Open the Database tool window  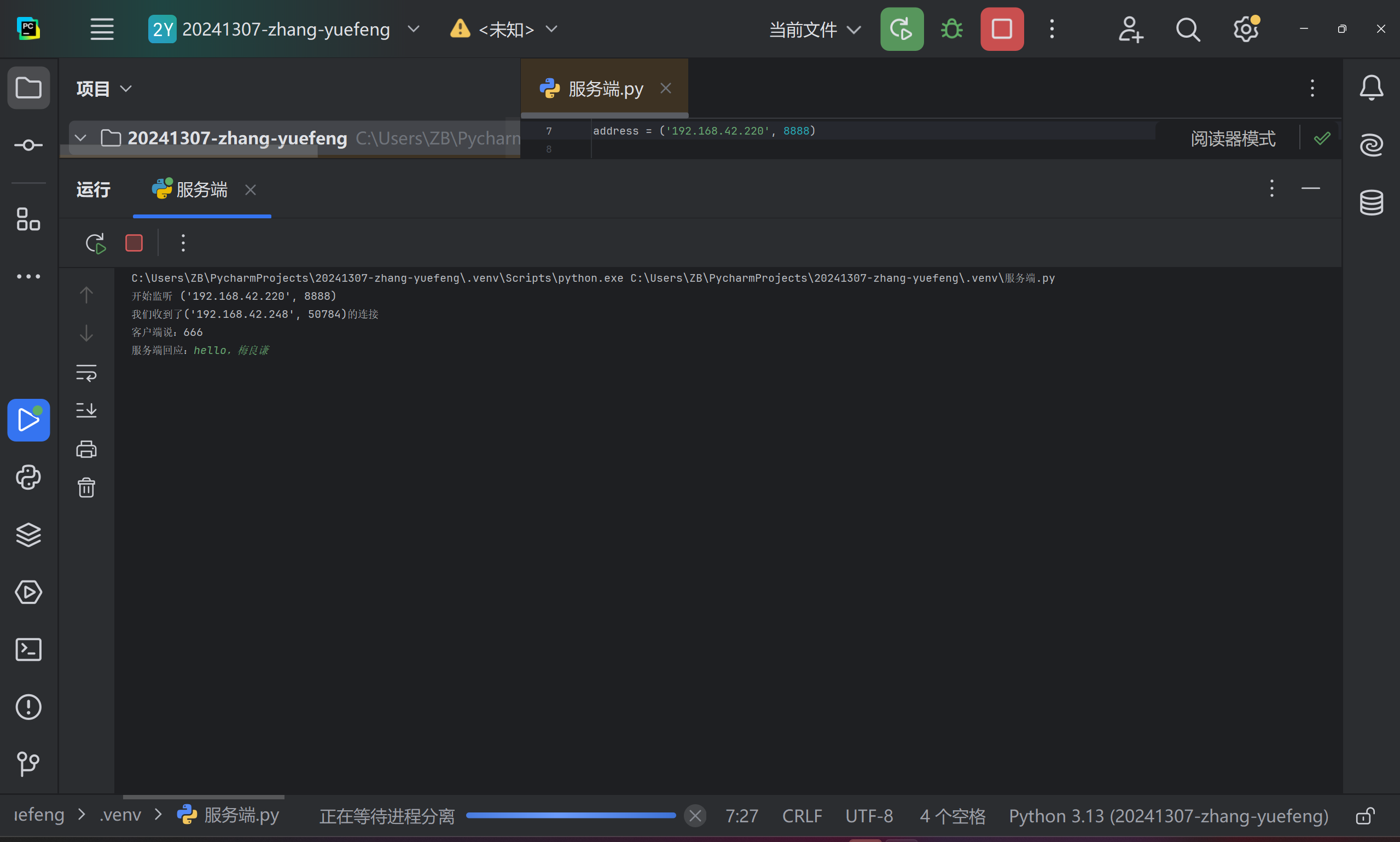click(x=1371, y=202)
